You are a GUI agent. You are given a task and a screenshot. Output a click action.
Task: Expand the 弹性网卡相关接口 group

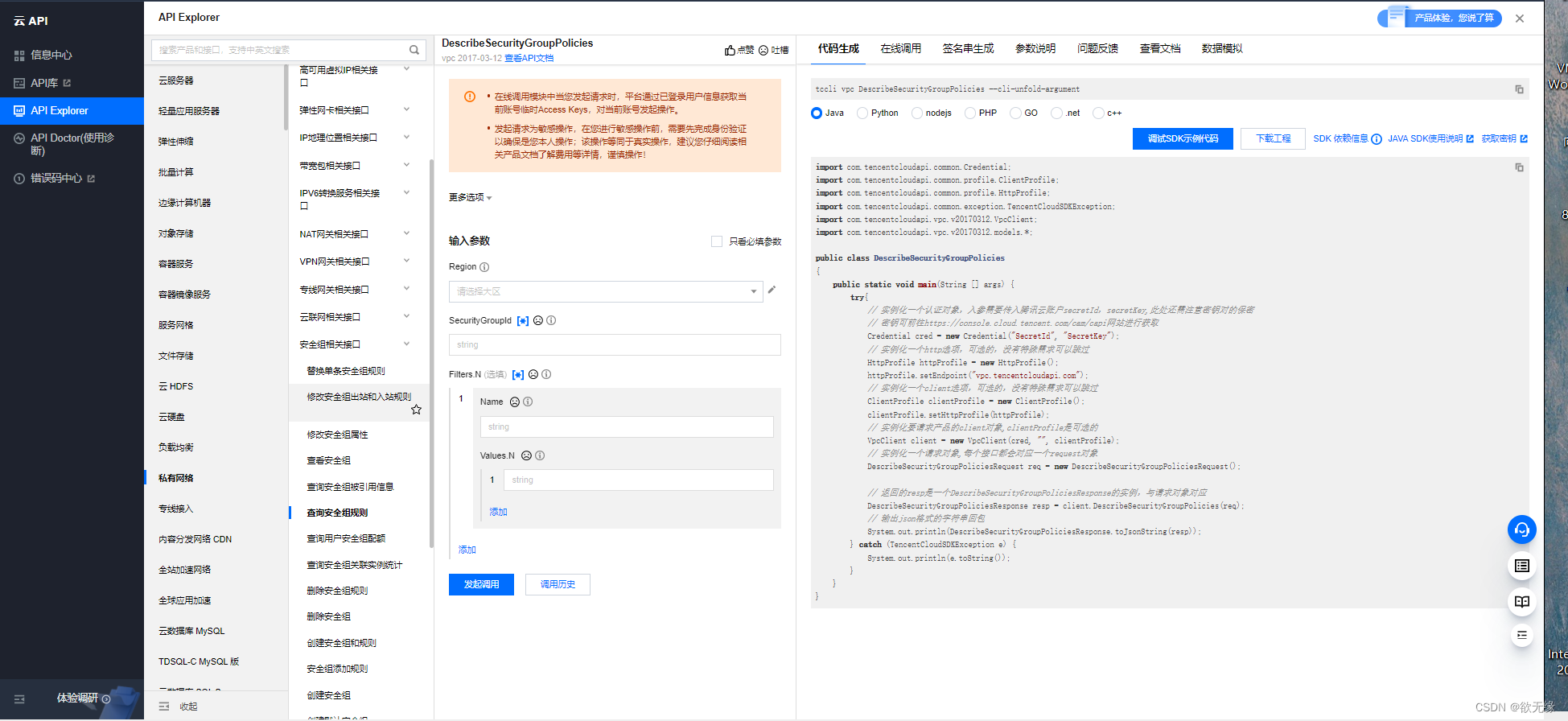[406, 109]
